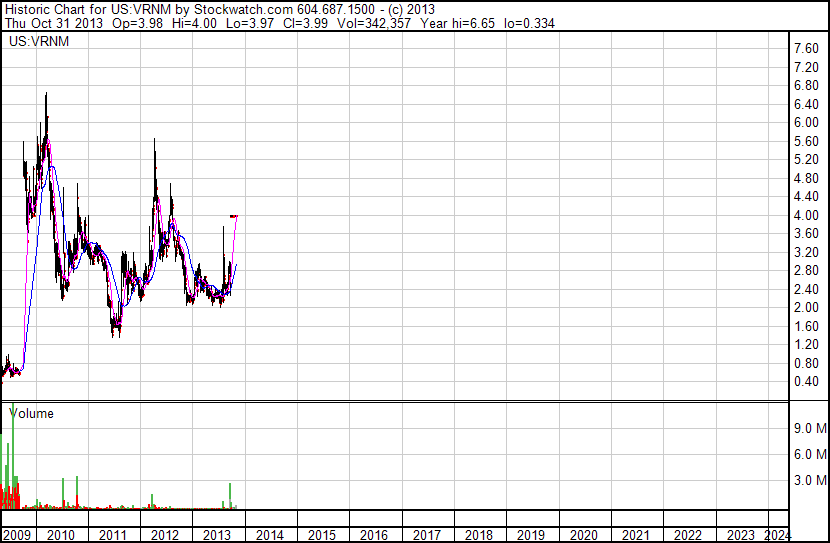The height and width of the screenshot is (543, 830).
Task: Select the 'Cl=3.99' closing value
Action: tap(305, 23)
